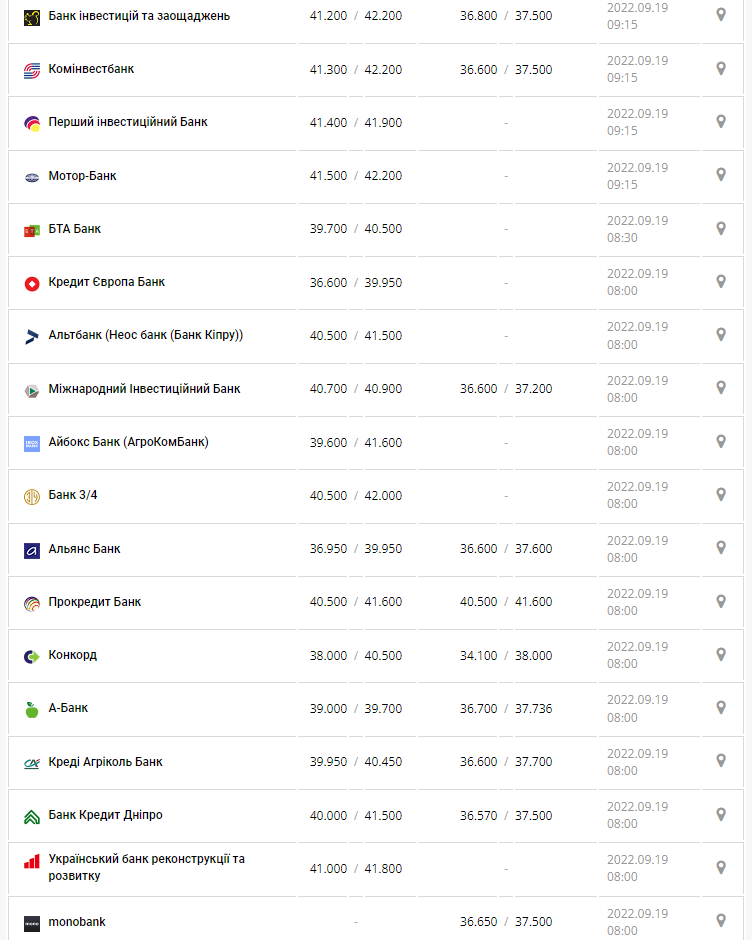Click the map pin for monobank
Screen dimensions: 752x940
(720, 921)
